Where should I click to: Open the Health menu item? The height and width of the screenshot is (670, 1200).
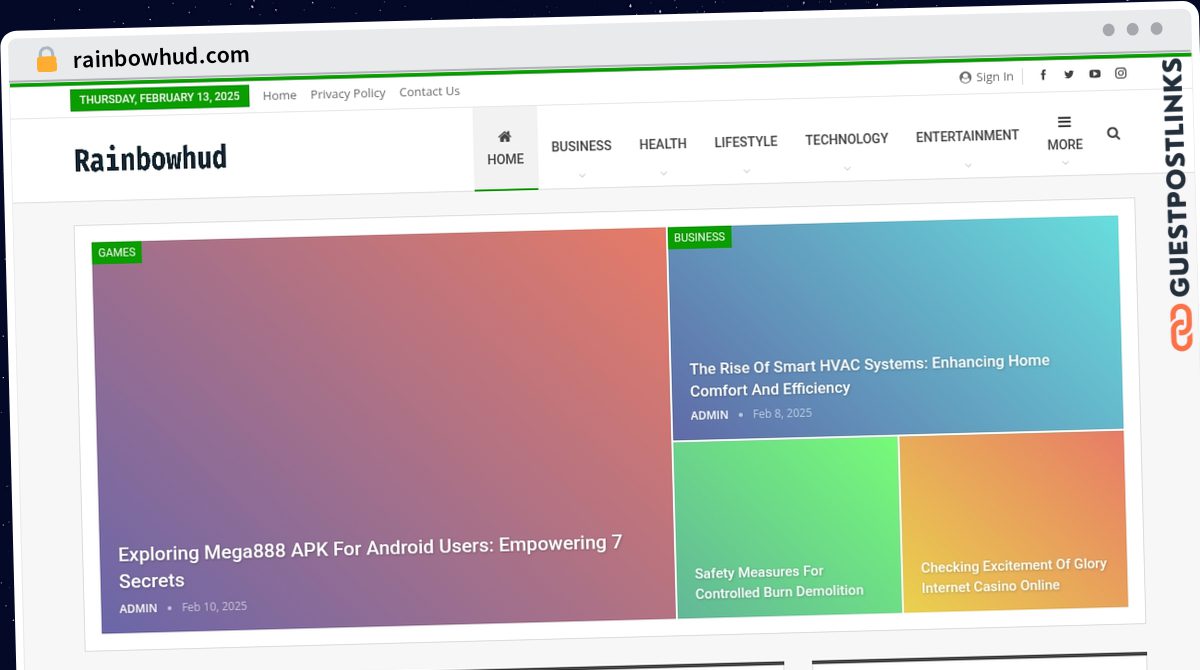tap(663, 144)
